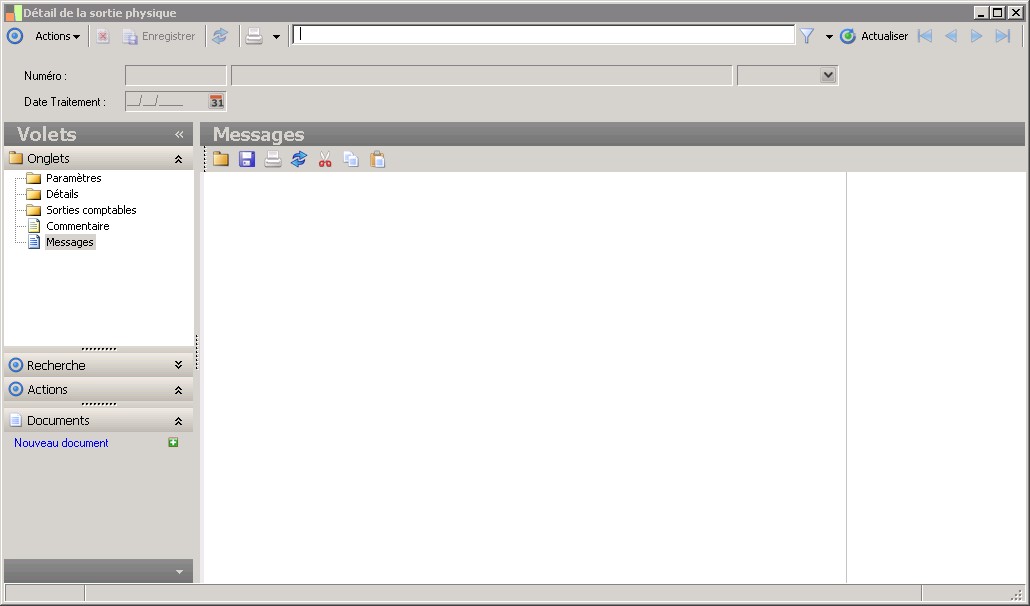Go to the previous record arrow
The image size is (1030, 606).
tap(951, 36)
